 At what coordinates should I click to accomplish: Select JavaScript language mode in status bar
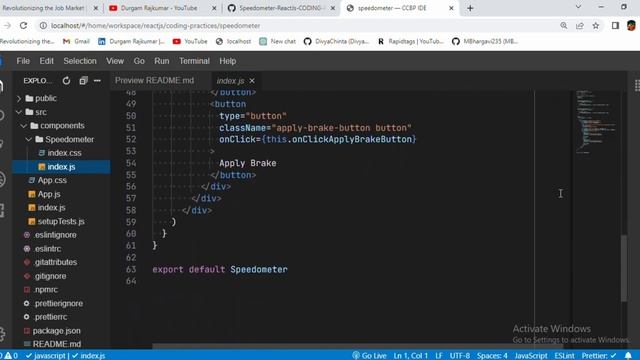[x=531, y=356]
